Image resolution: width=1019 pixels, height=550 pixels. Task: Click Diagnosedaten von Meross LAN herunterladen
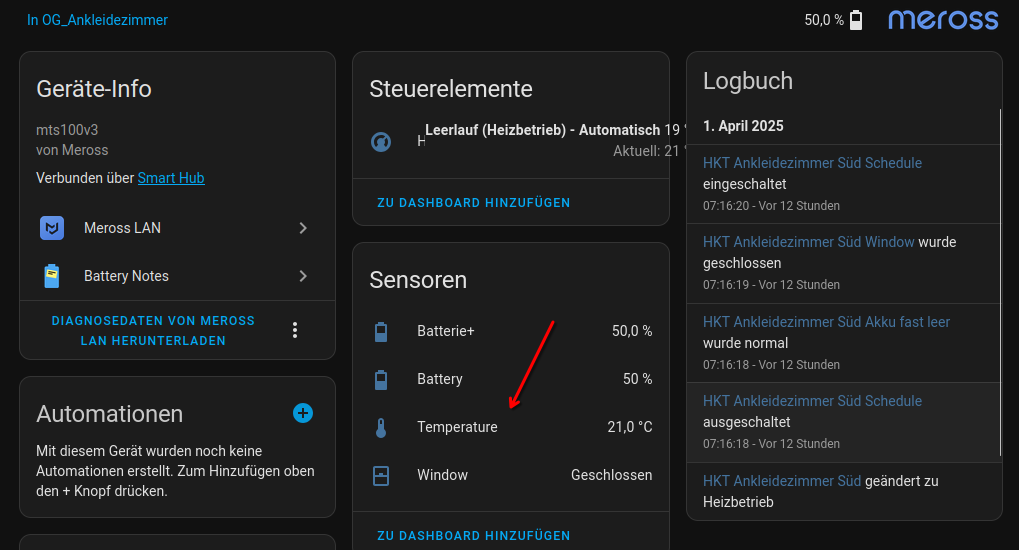(x=153, y=331)
